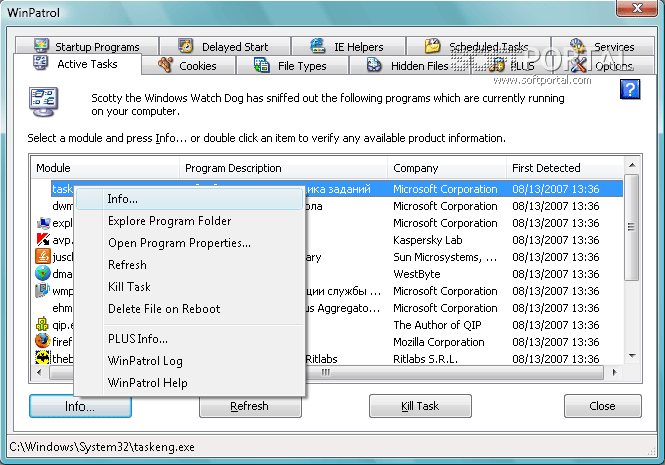Open the Cookies tab
Image resolution: width=665 pixels, height=465 pixels.
[188, 66]
